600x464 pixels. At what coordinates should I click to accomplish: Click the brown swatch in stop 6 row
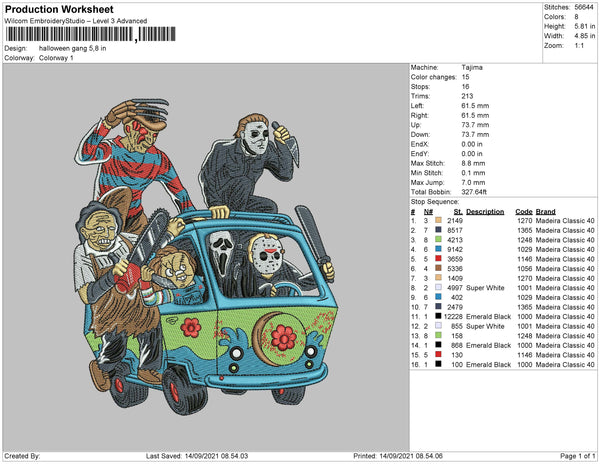pos(438,268)
